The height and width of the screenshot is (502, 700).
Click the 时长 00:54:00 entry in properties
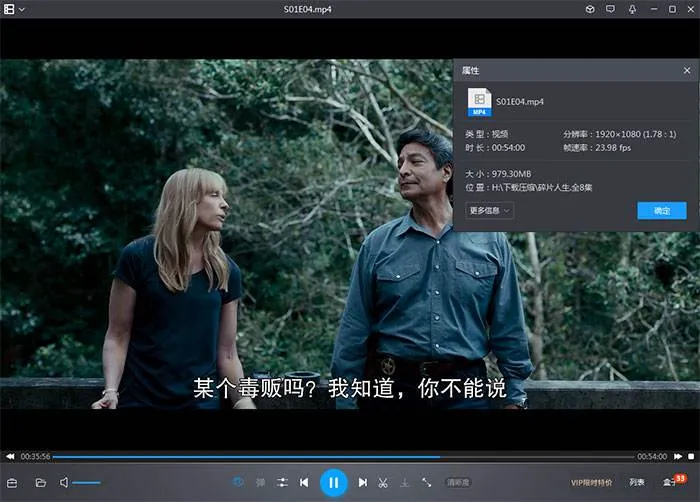495,148
